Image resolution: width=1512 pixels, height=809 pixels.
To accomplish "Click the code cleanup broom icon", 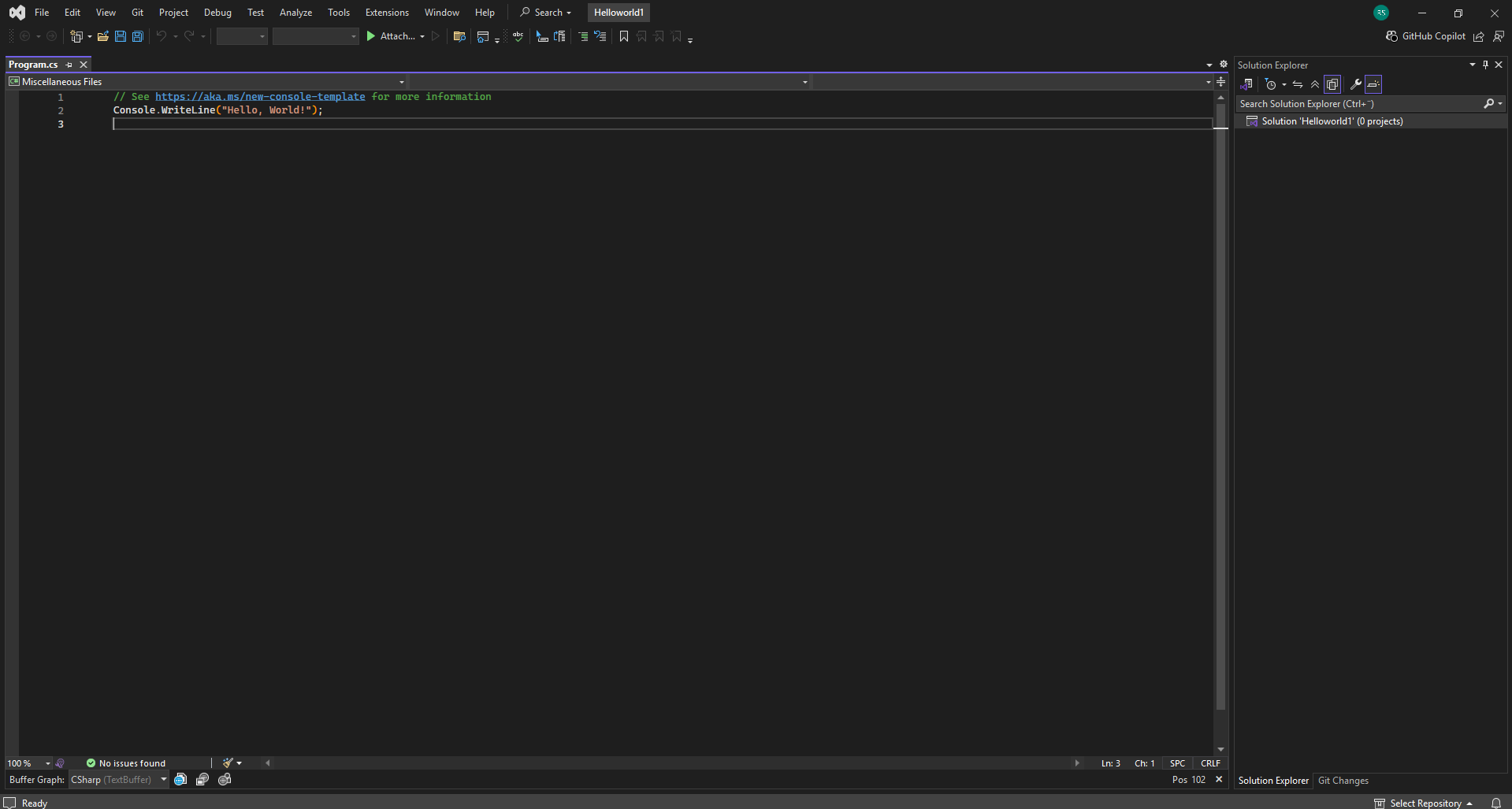I will tap(228, 763).
